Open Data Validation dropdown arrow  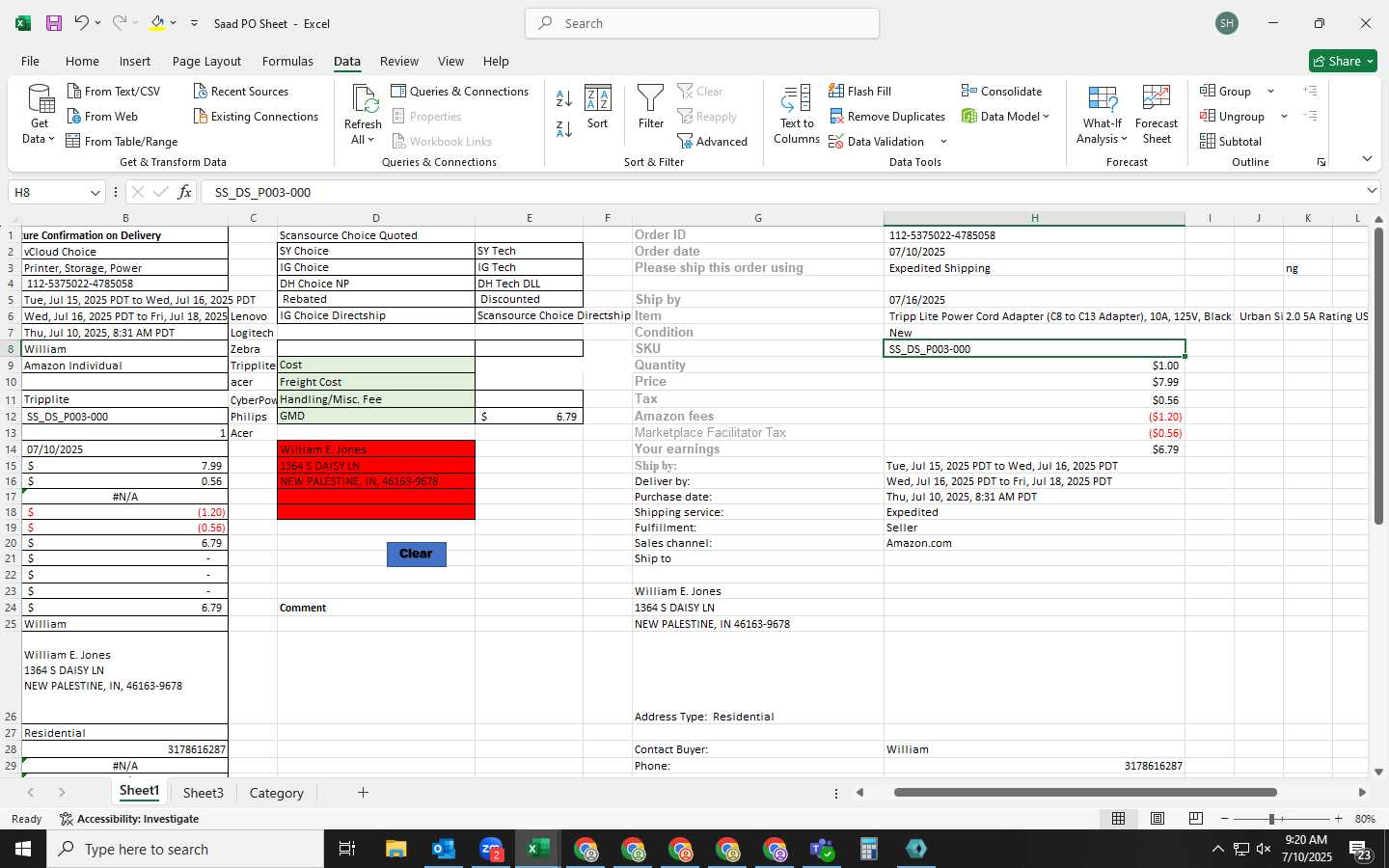coord(943,141)
